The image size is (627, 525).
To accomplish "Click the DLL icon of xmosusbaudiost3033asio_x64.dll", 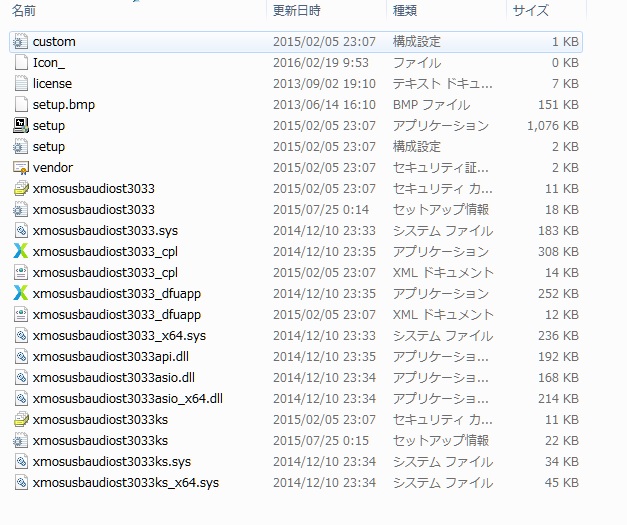I will pos(21,399).
